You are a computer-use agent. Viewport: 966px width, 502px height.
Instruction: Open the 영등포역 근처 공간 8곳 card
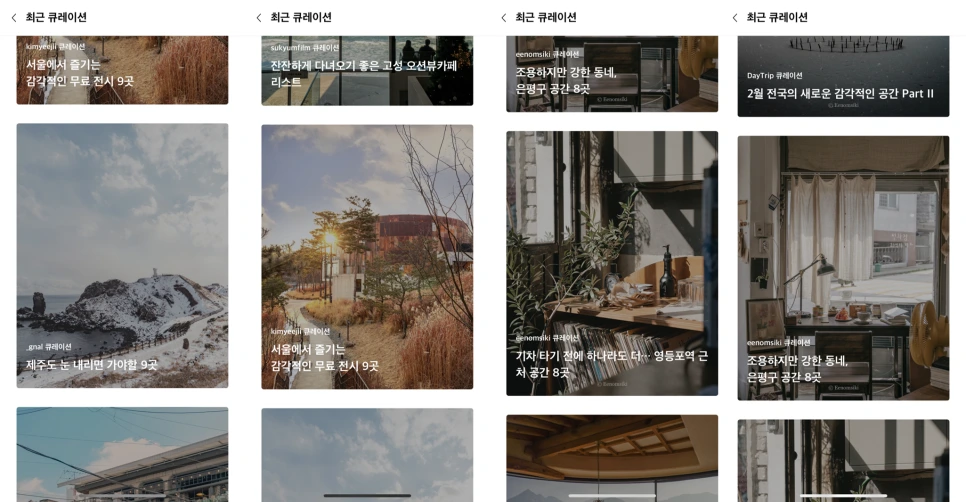(612, 263)
